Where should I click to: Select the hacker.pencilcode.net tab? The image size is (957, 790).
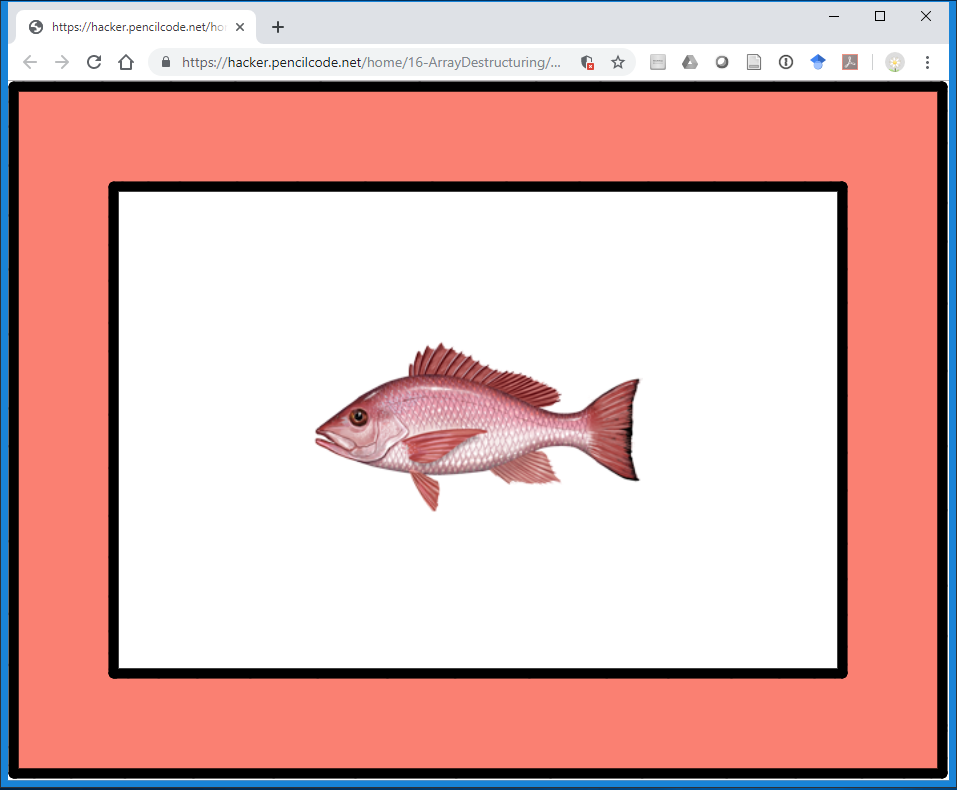[x=130, y=27]
